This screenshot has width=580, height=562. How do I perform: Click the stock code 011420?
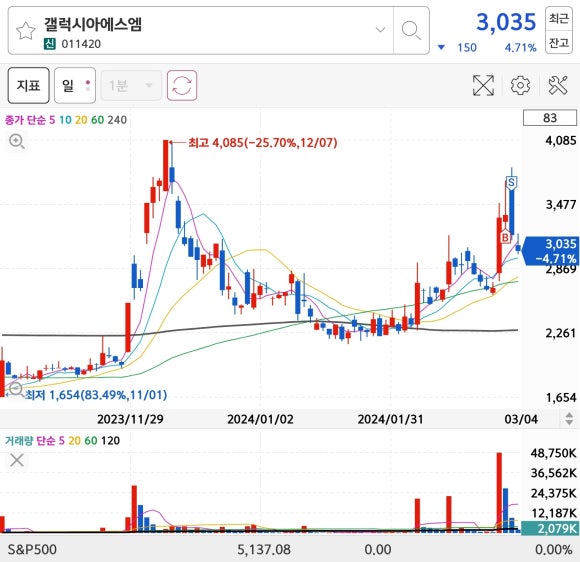(x=81, y=44)
